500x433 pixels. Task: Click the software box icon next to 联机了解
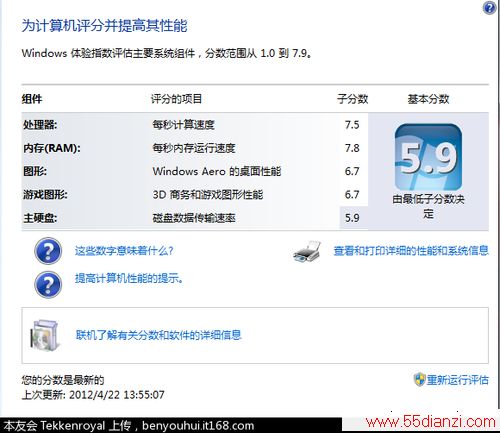[44, 335]
